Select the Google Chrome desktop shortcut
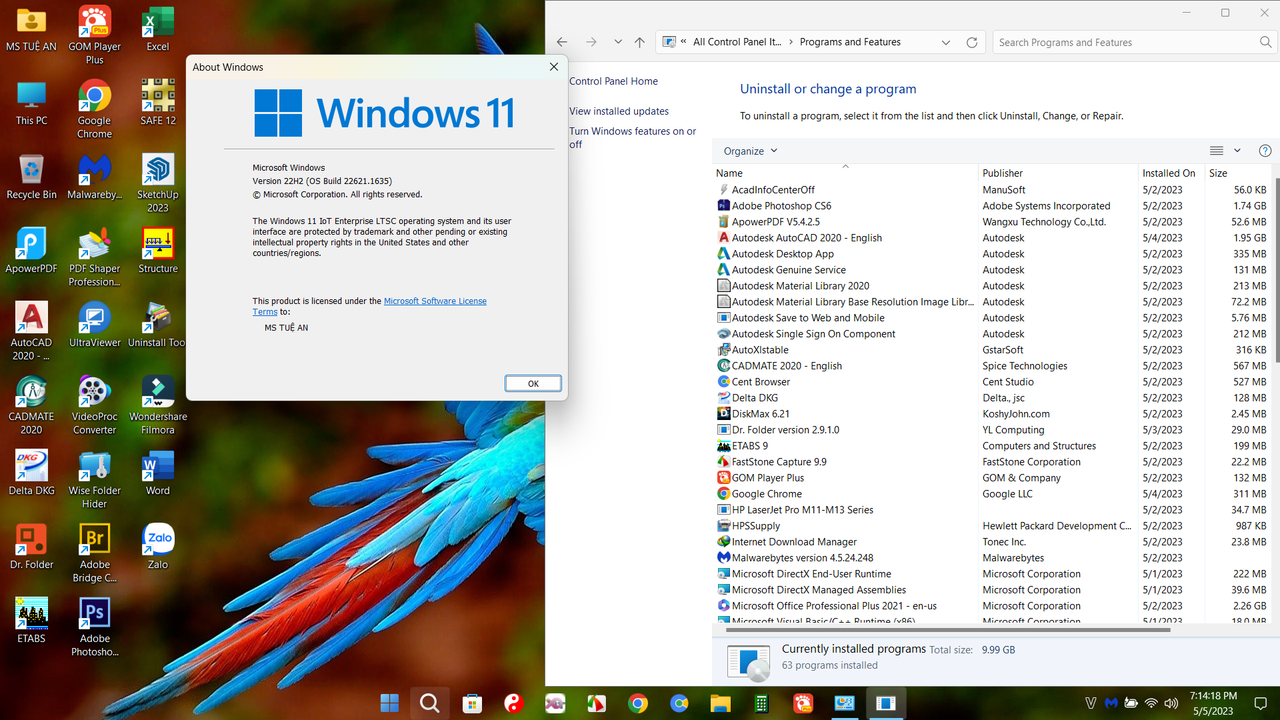This screenshot has height=720, width=1280. click(x=94, y=108)
